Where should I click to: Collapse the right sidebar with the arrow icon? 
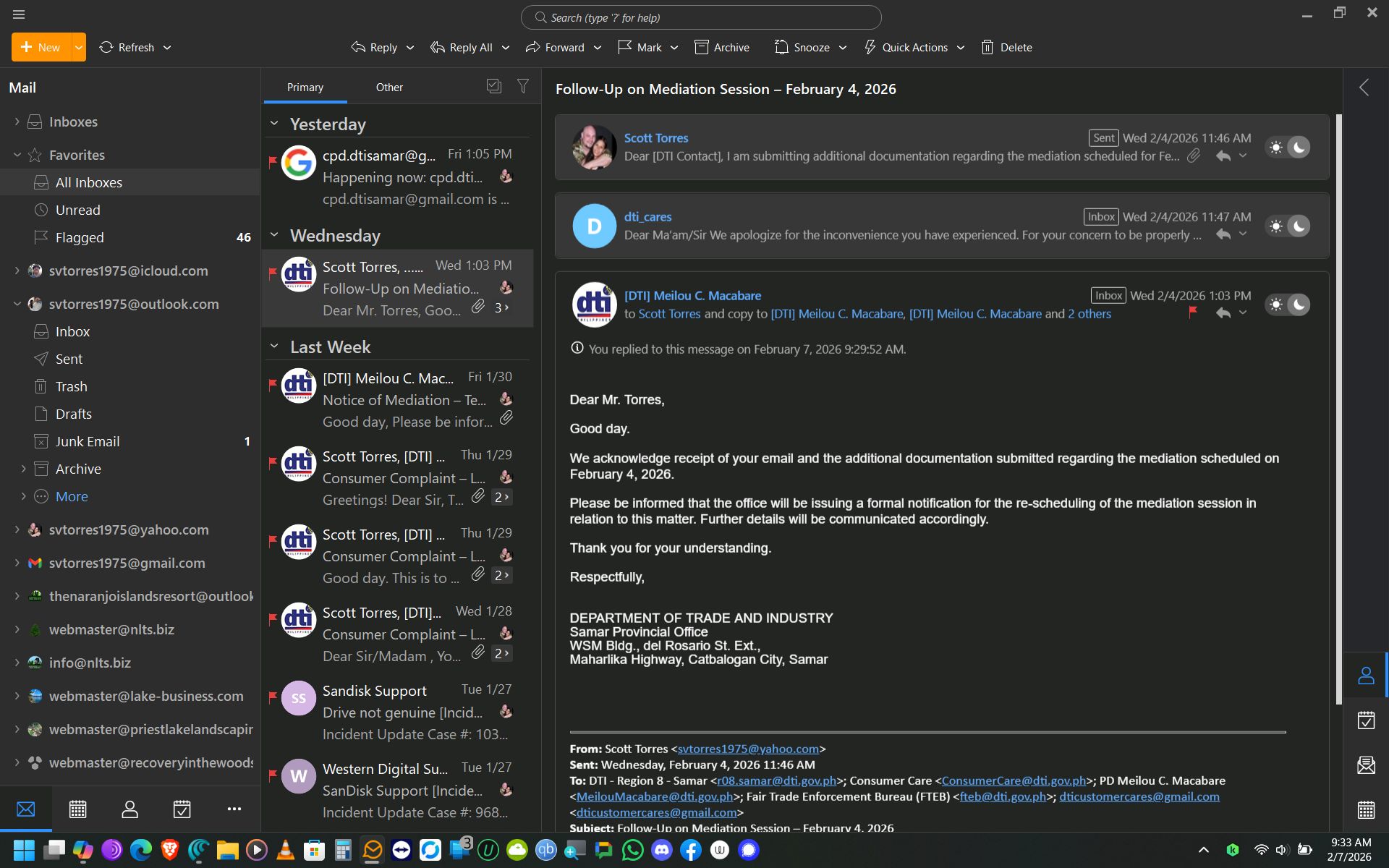(x=1364, y=88)
